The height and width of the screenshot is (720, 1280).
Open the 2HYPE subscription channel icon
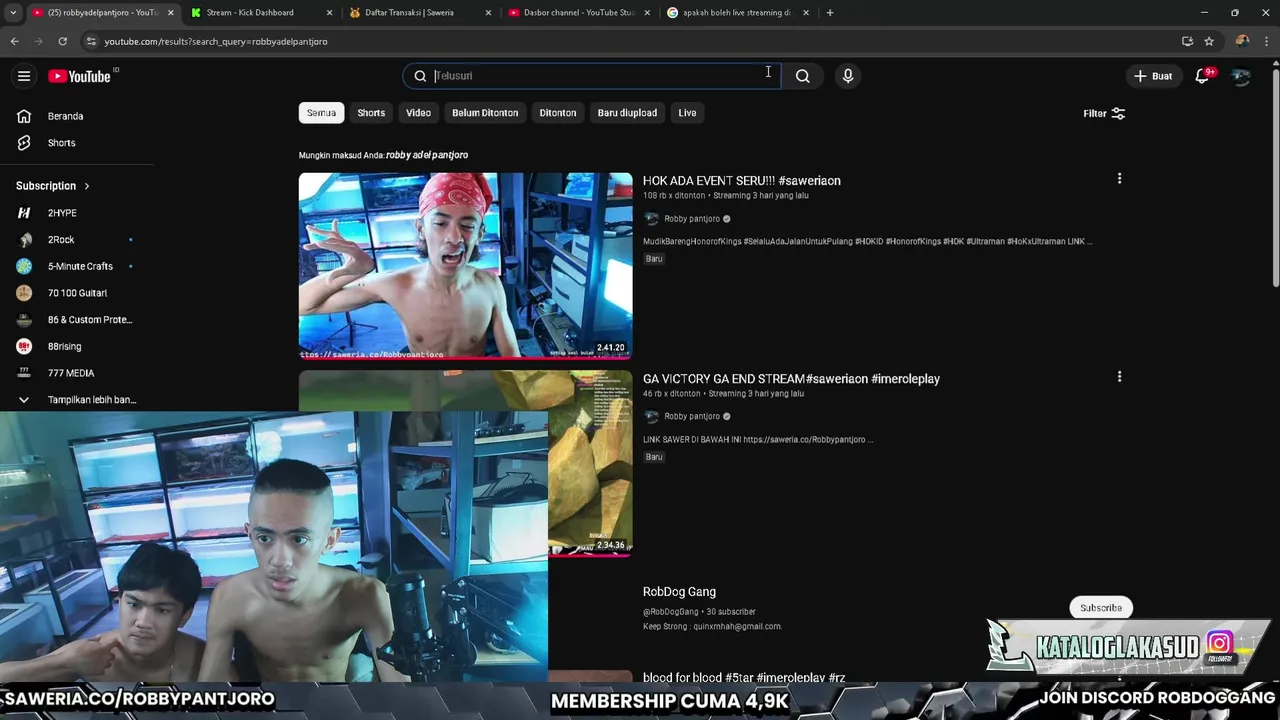[x=24, y=213]
